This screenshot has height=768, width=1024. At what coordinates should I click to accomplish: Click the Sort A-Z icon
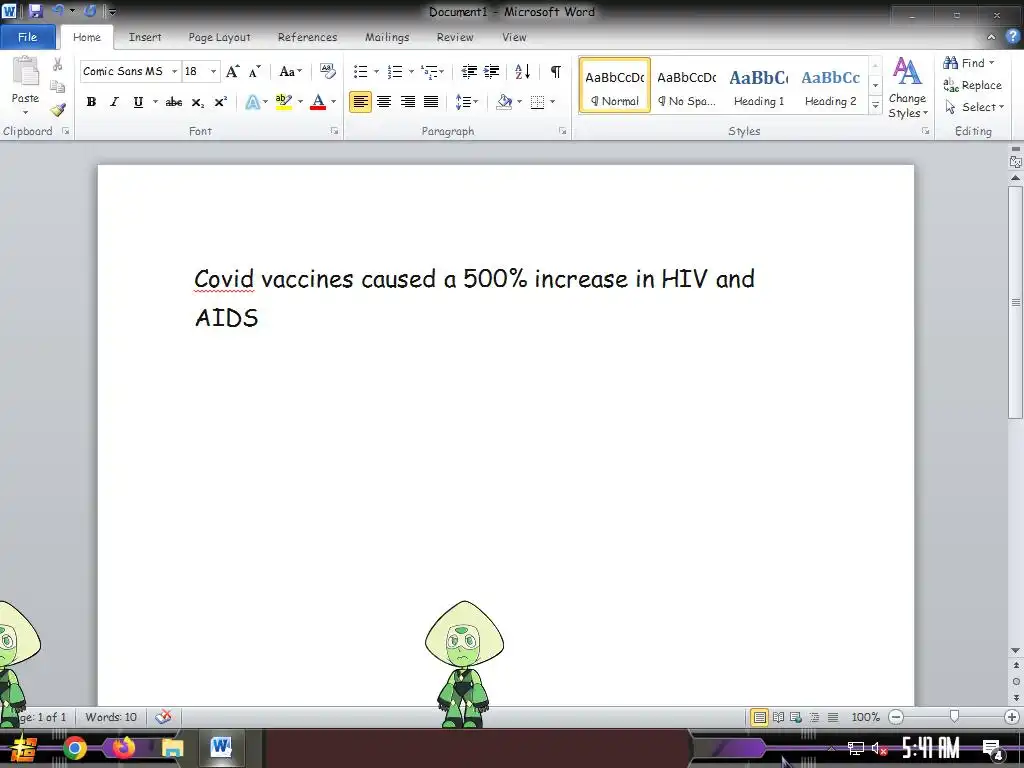tap(522, 71)
